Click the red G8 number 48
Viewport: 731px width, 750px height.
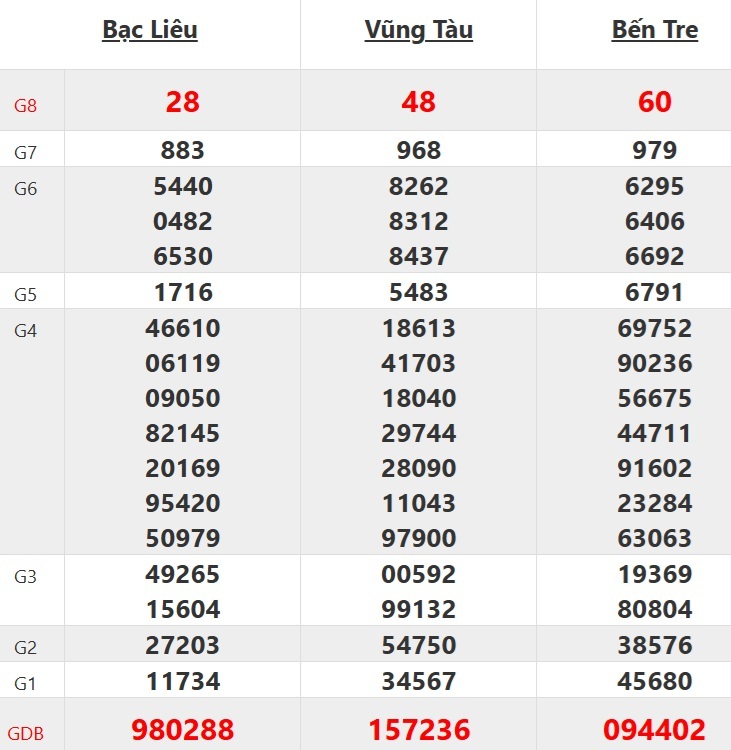click(x=418, y=101)
